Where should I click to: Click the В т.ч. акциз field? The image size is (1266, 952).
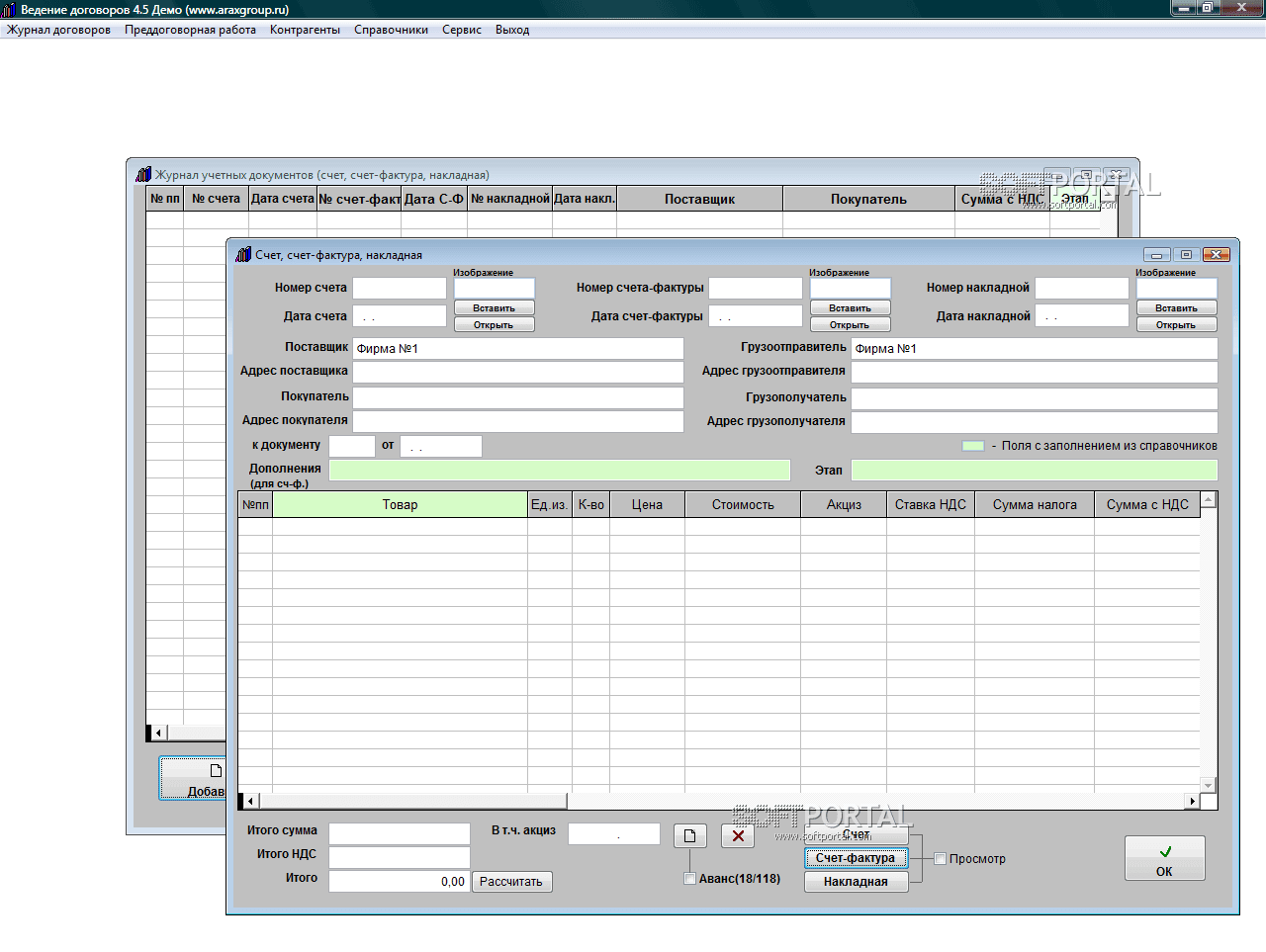coord(614,833)
